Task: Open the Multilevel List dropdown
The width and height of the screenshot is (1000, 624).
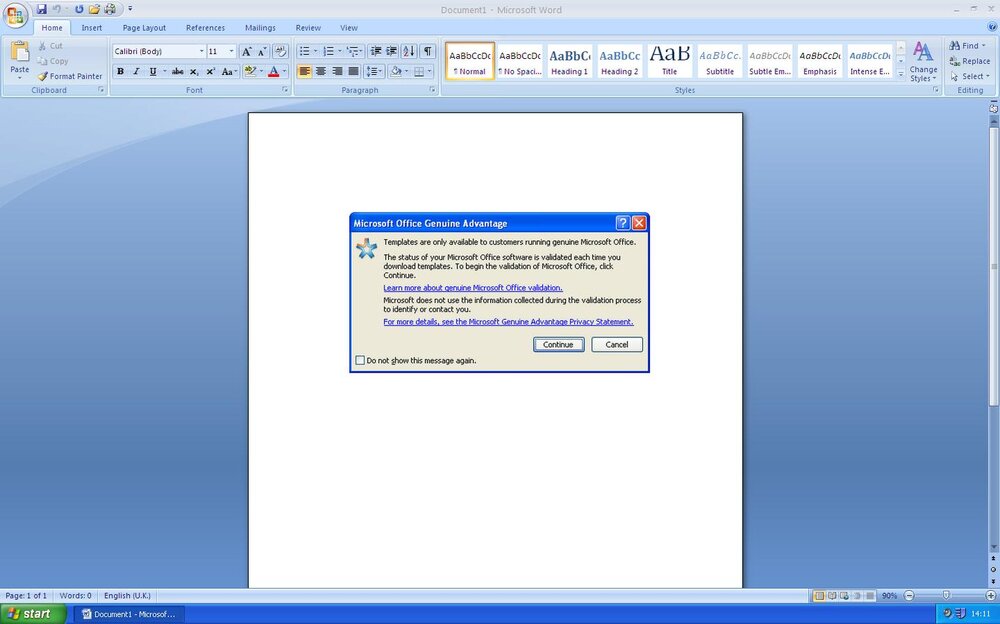Action: coord(355,52)
